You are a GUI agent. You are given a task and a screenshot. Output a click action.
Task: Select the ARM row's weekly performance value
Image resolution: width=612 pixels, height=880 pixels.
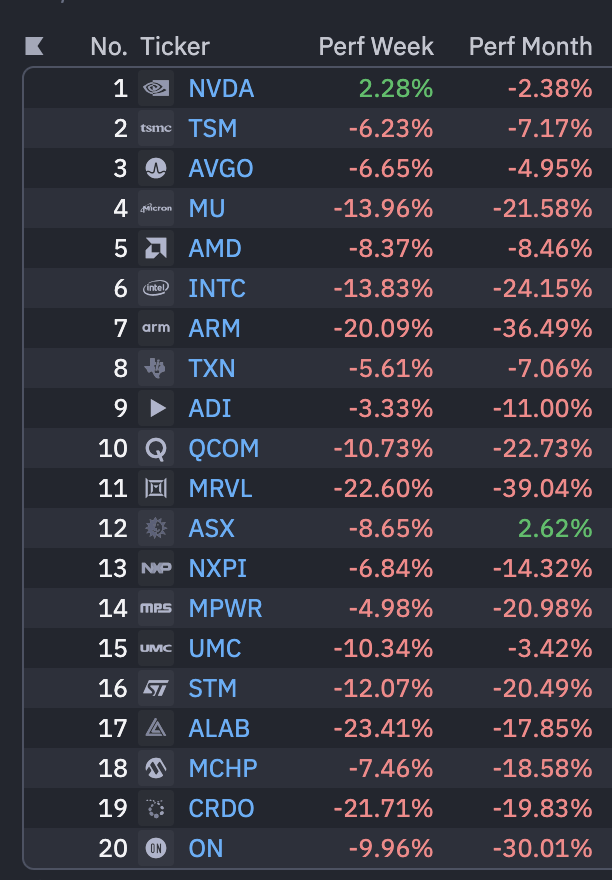click(x=383, y=328)
